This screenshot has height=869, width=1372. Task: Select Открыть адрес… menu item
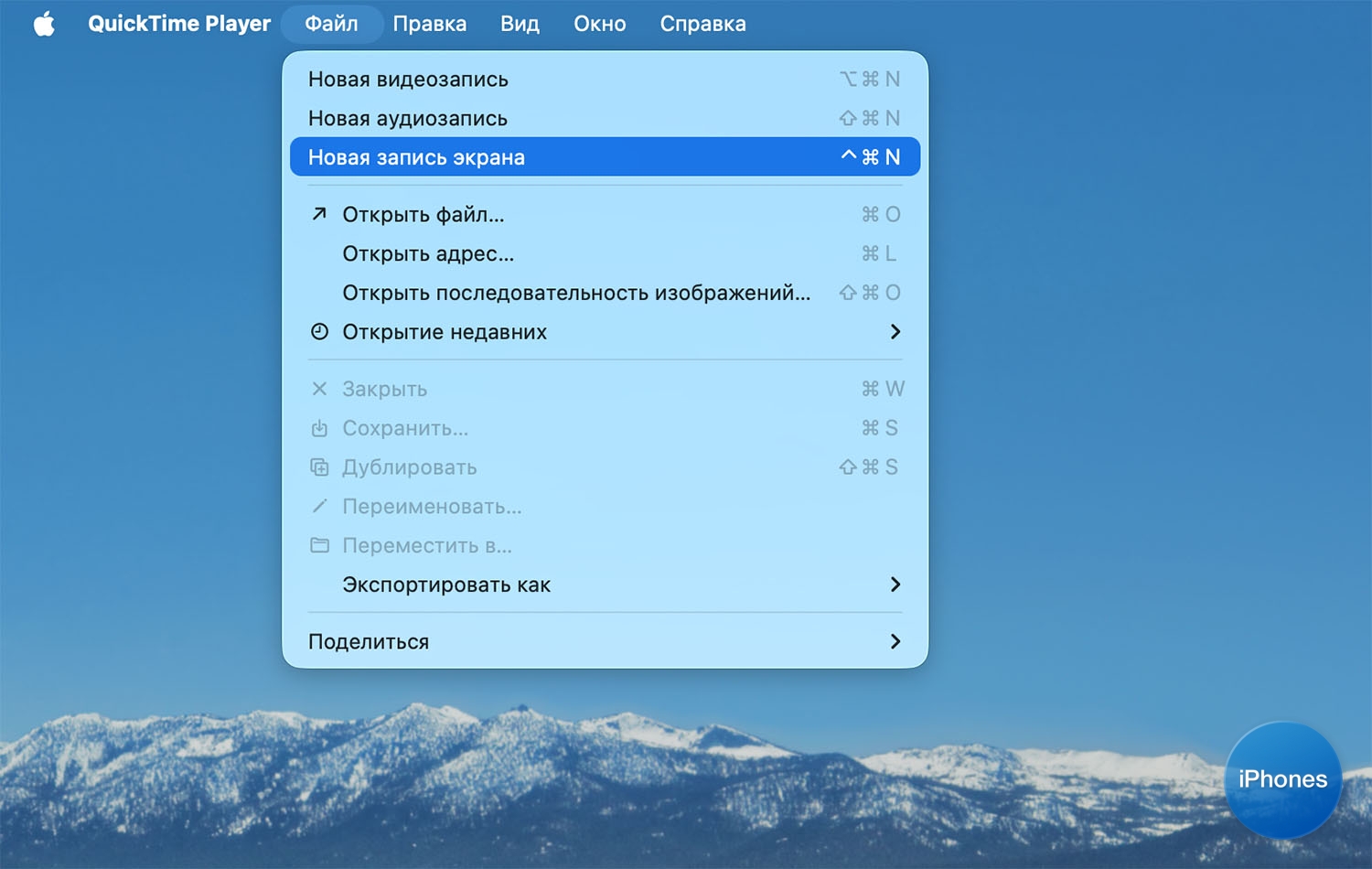click(x=605, y=253)
